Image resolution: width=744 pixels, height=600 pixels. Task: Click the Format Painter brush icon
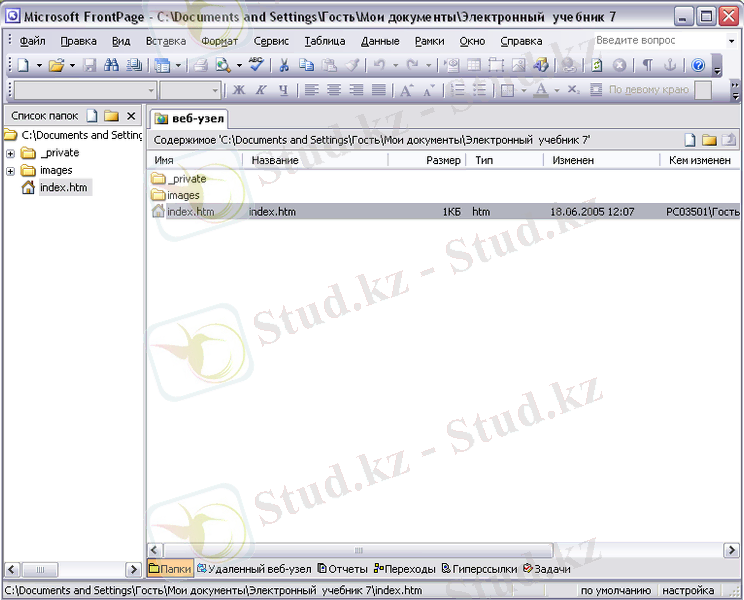[352, 65]
